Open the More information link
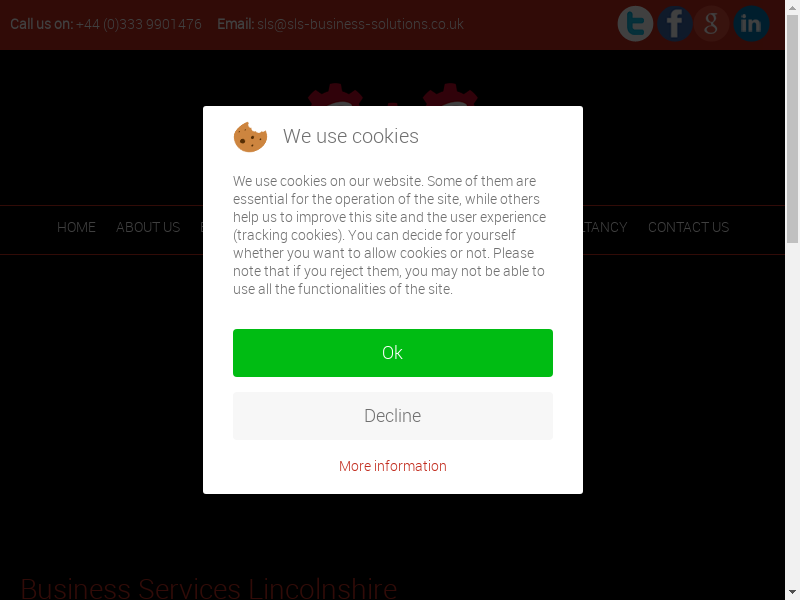Screen dimensions: 800x600 coord(393,466)
